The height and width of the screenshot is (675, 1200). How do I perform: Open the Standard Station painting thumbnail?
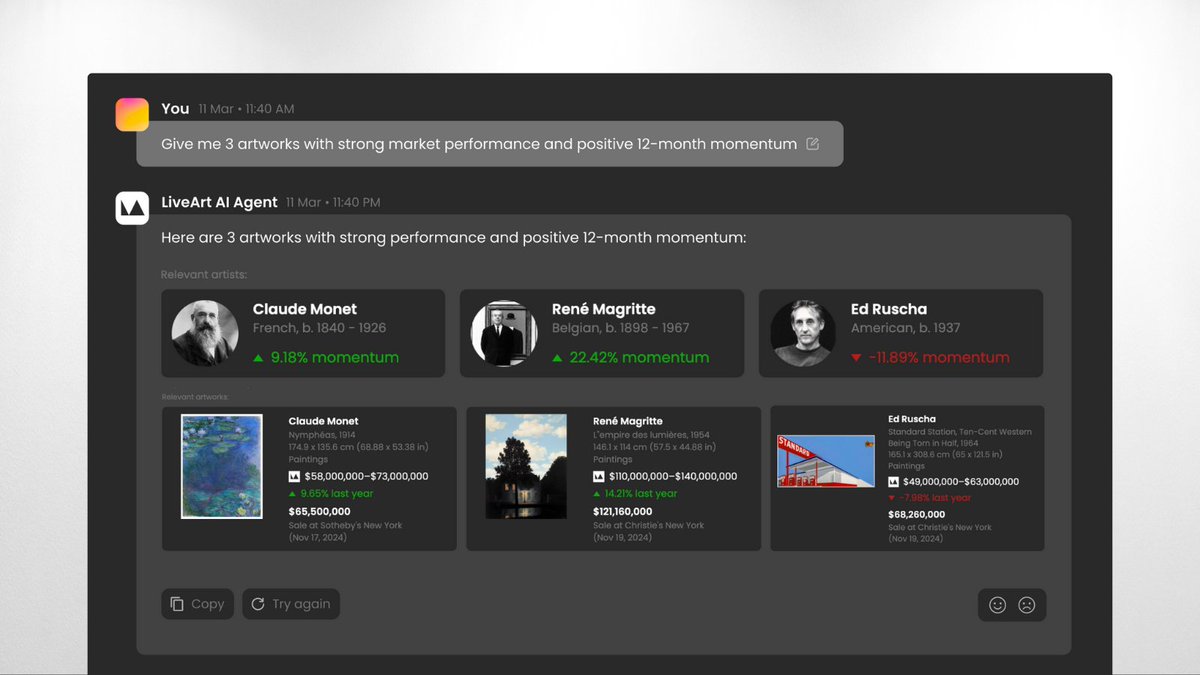(826, 461)
